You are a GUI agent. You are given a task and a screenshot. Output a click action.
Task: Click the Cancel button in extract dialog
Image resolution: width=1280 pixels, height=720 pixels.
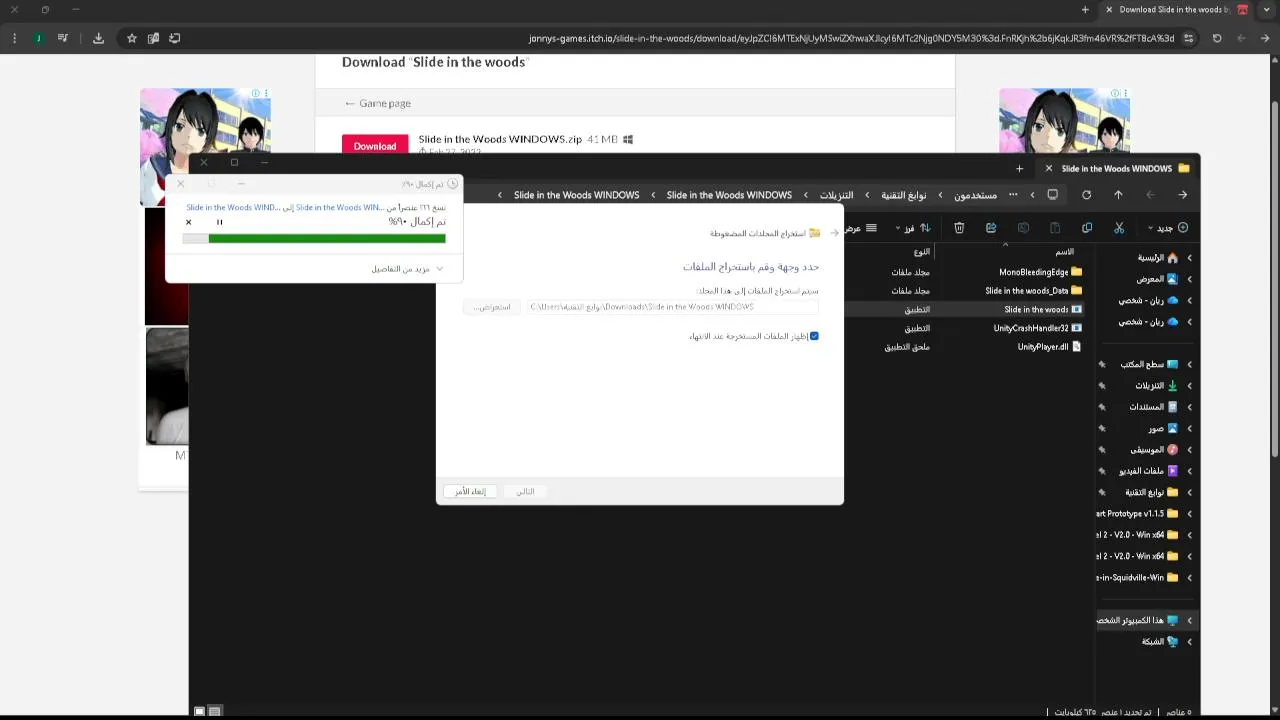tap(470, 491)
